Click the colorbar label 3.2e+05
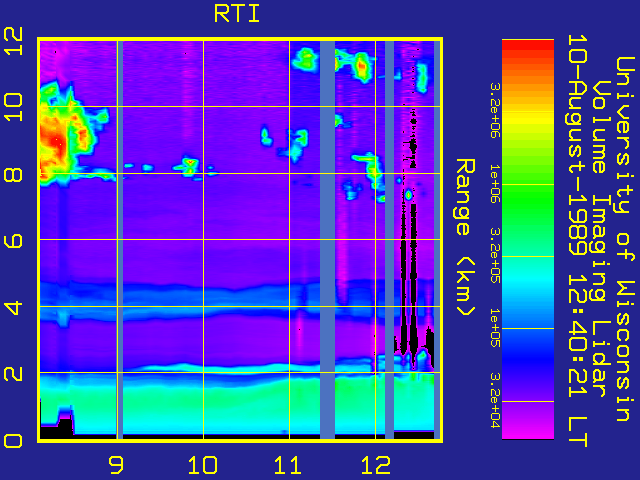The width and height of the screenshot is (640, 480). click(x=495, y=256)
